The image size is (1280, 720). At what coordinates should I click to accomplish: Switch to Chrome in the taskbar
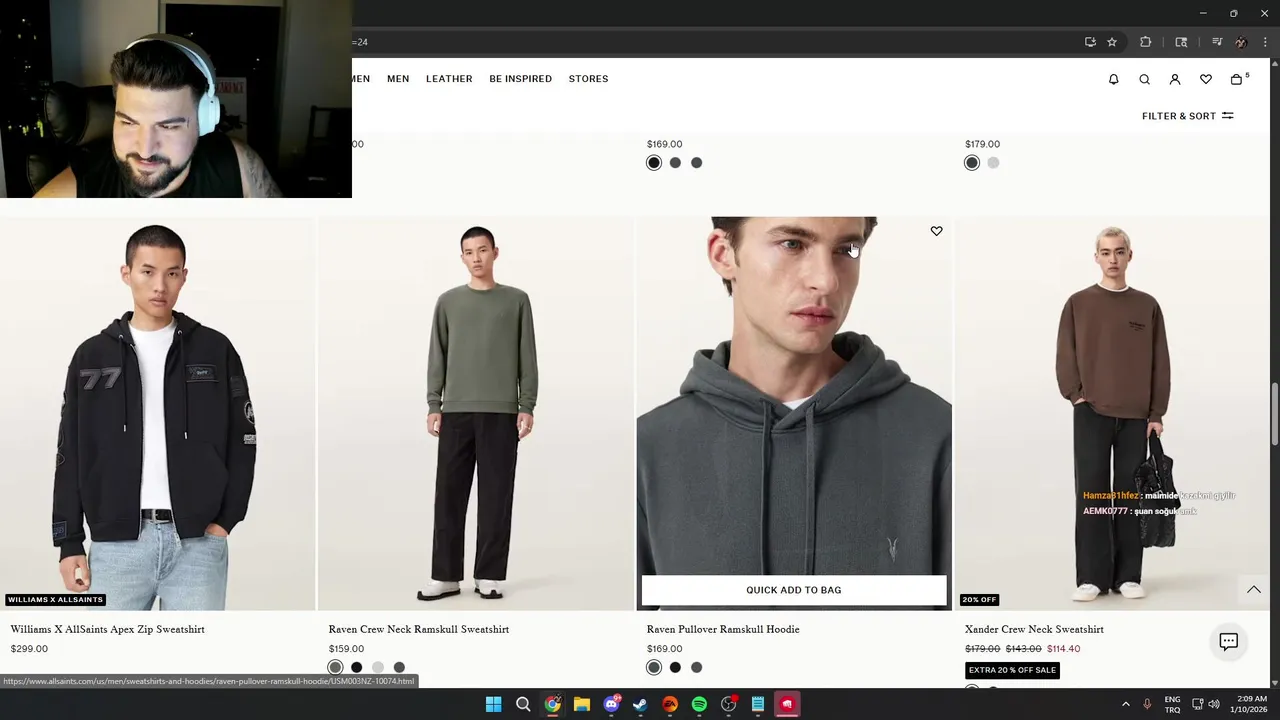(x=552, y=704)
